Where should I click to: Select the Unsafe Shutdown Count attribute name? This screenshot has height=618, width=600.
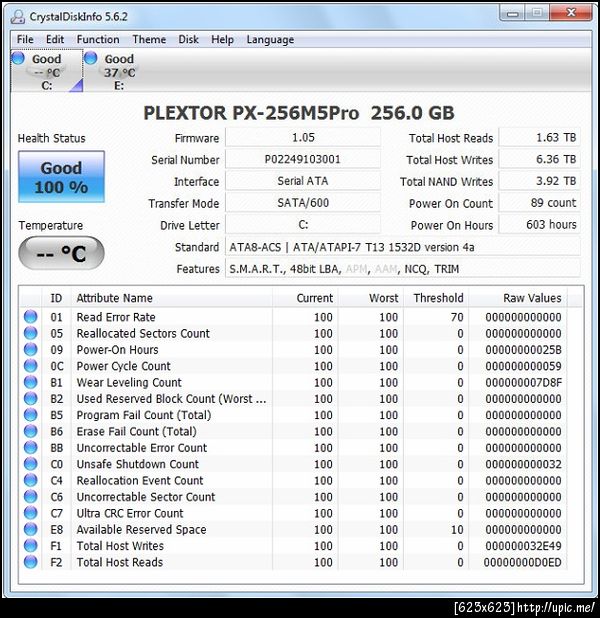(138, 464)
